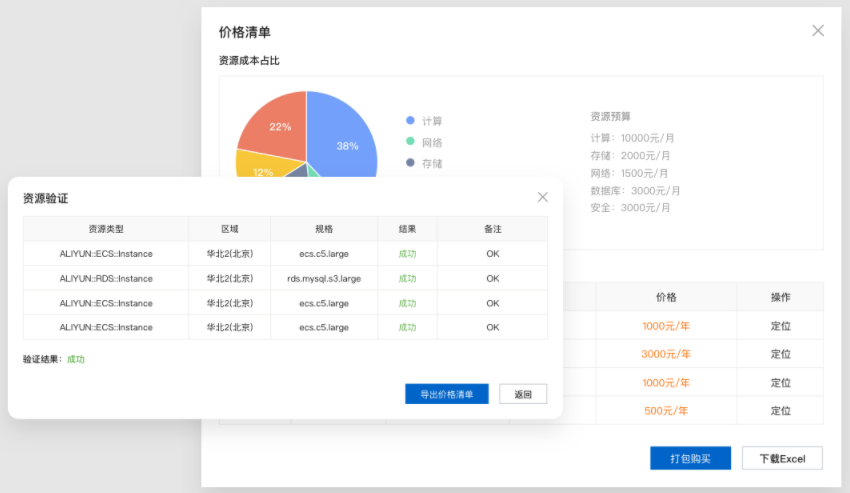Close the 资源验证 dialog
850x493 pixels.
click(x=543, y=197)
